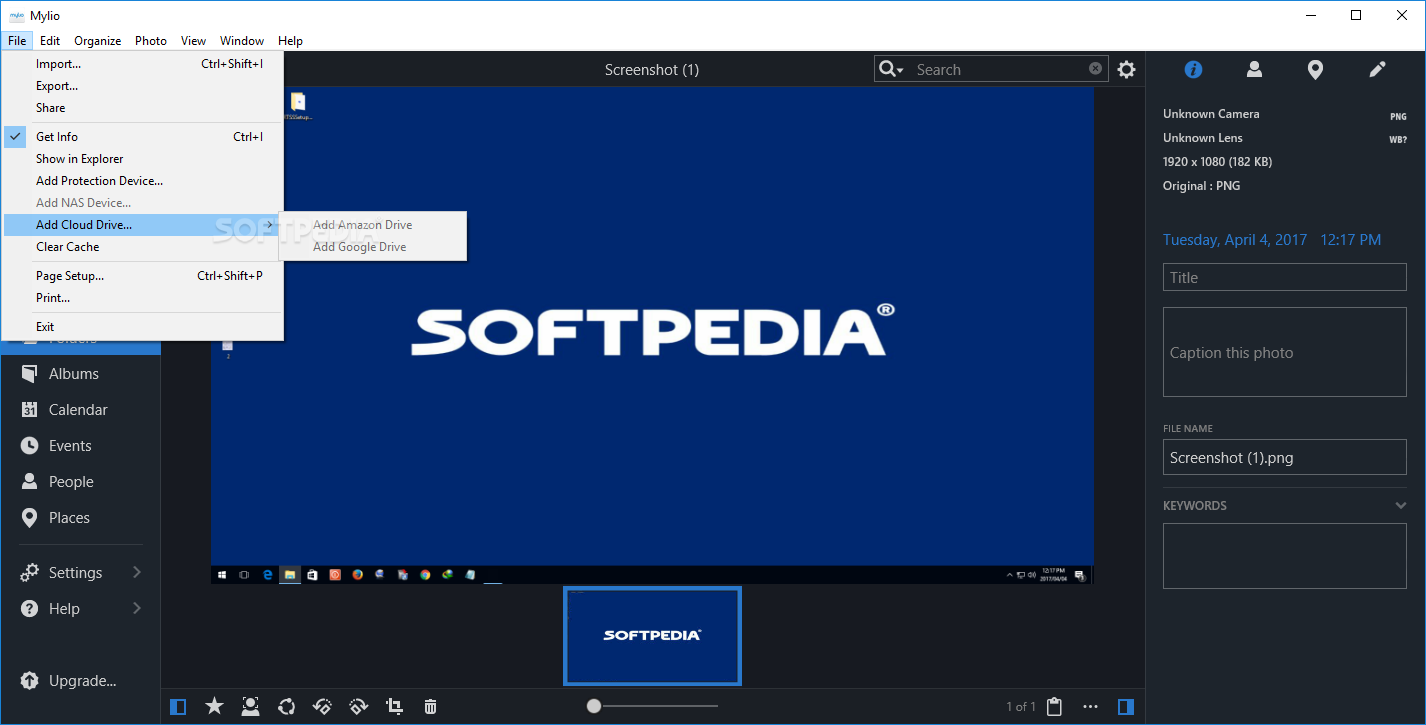This screenshot has height=725, width=1426.
Task: Open the location pin tab in right panel
Action: click(1316, 70)
